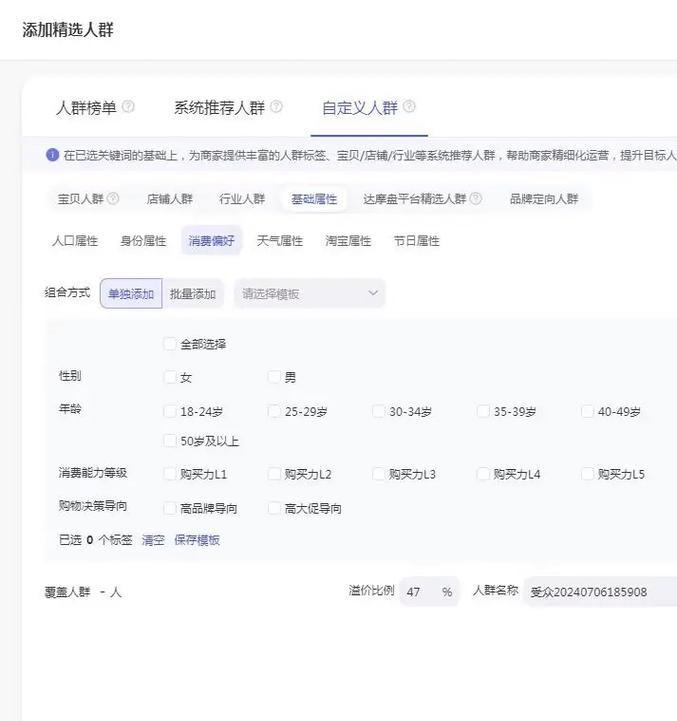
Task: Enable 购买力L1 checkbox
Action: (170, 474)
